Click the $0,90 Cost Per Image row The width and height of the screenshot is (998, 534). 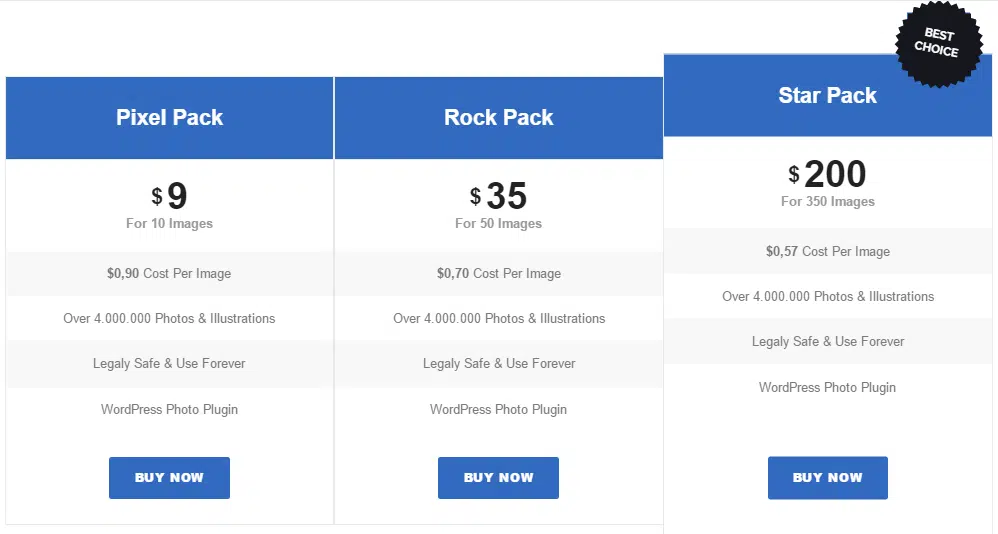[x=169, y=274]
